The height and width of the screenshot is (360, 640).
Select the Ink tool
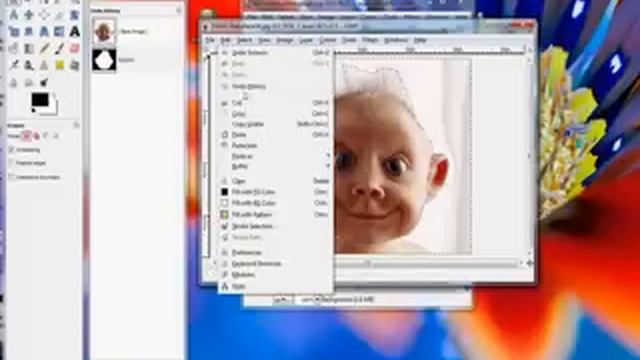point(29,65)
